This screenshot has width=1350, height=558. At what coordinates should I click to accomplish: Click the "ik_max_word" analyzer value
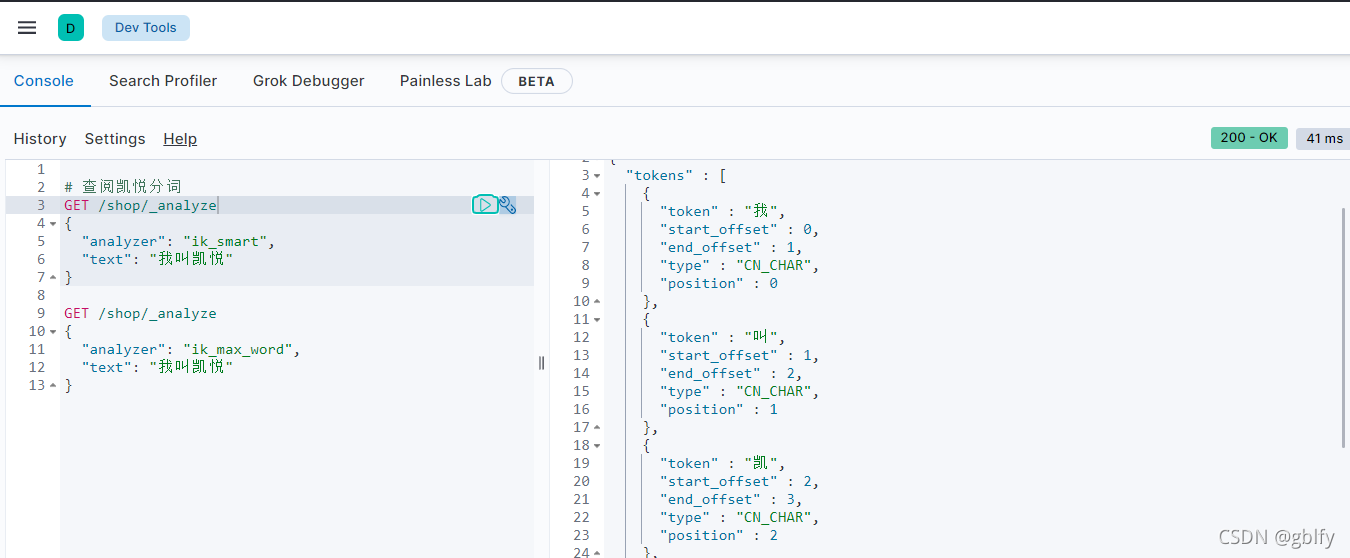point(238,349)
